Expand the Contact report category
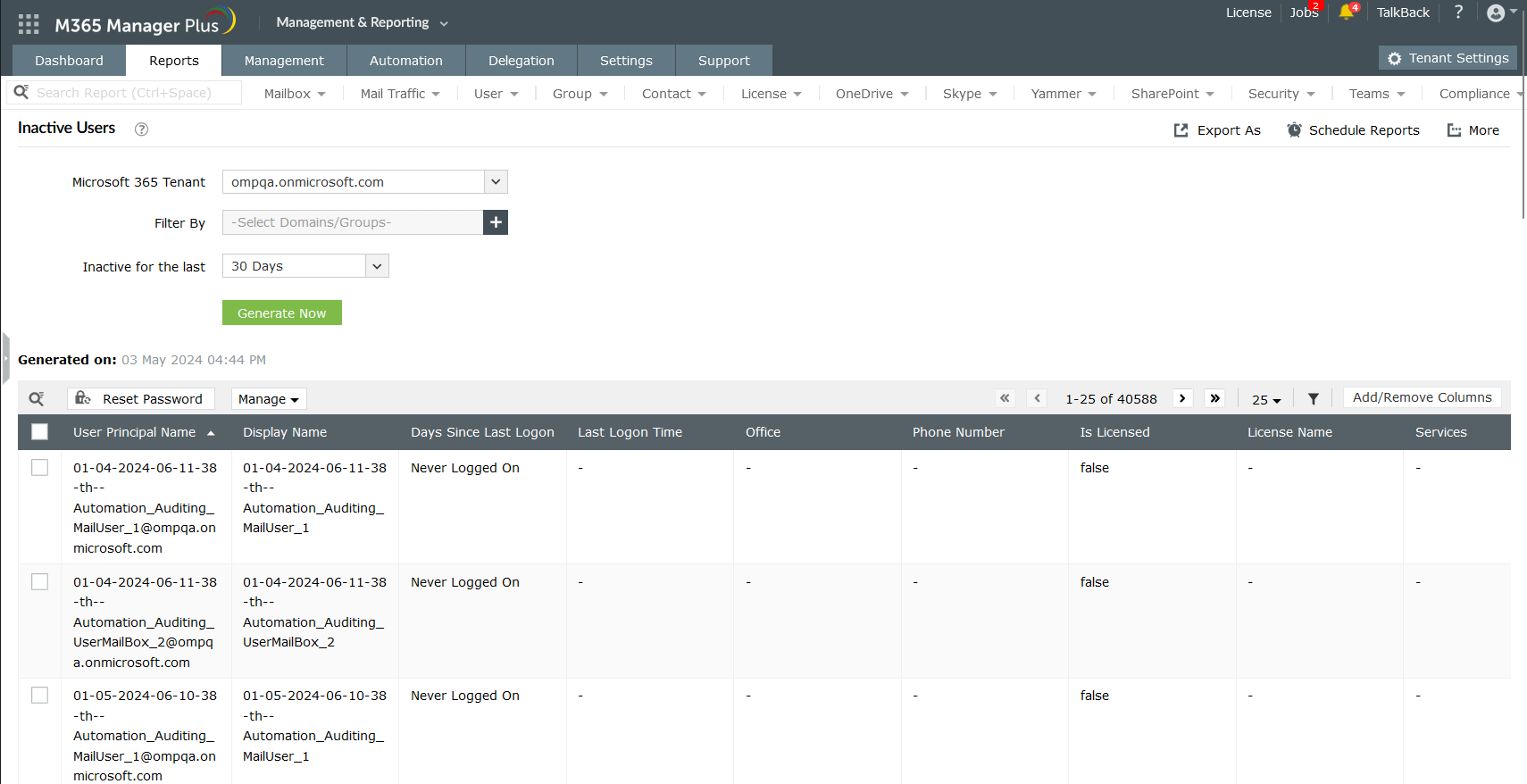This screenshot has width=1527, height=784. point(674,94)
